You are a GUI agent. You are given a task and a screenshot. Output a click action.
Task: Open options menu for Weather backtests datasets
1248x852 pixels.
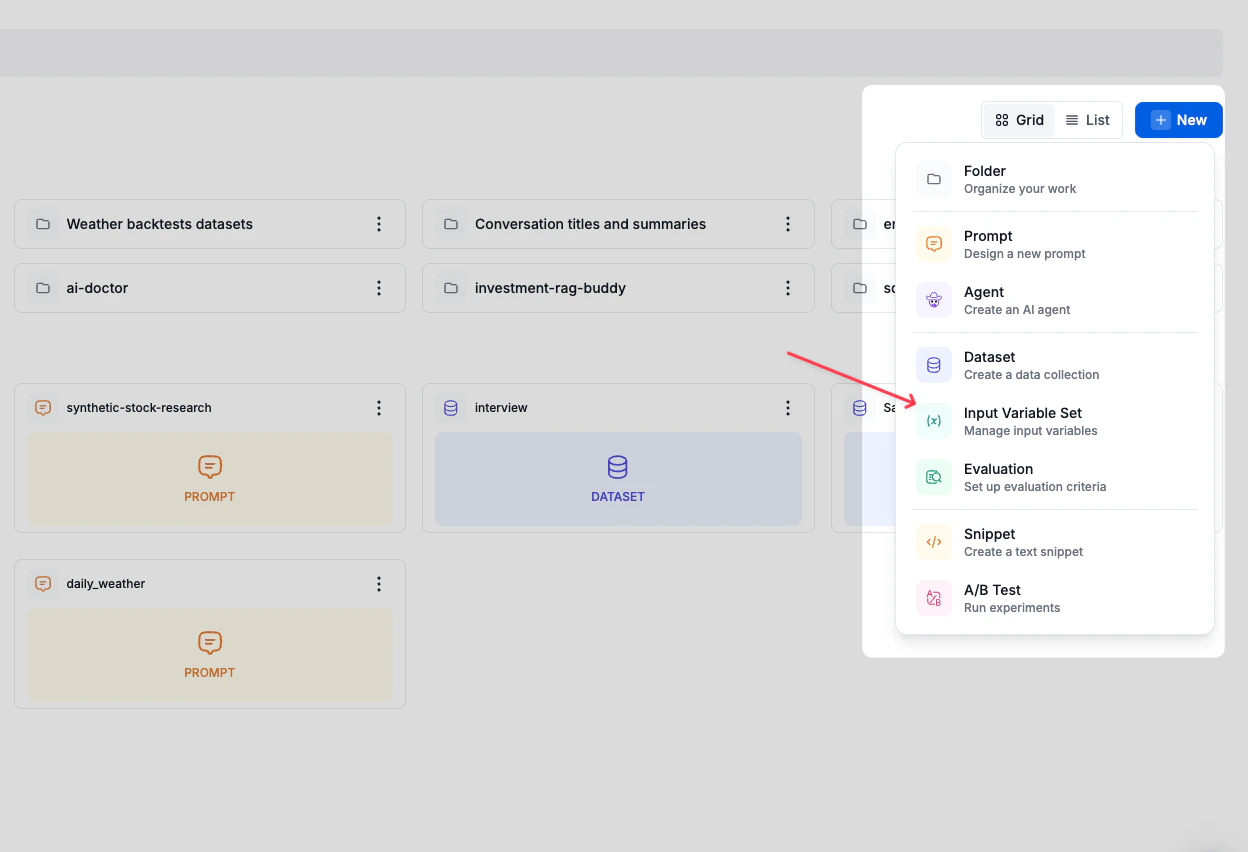pos(379,223)
